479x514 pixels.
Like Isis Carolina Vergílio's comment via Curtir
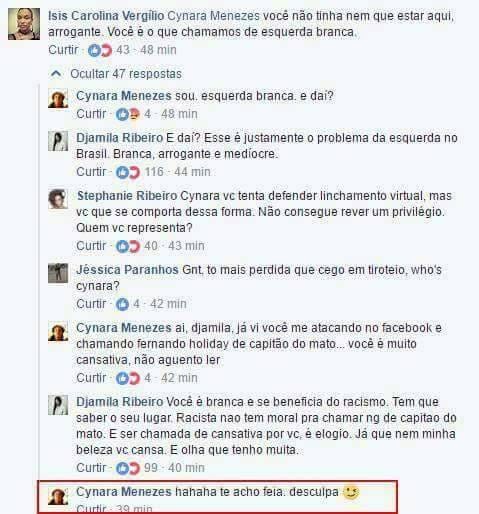click(x=63, y=50)
